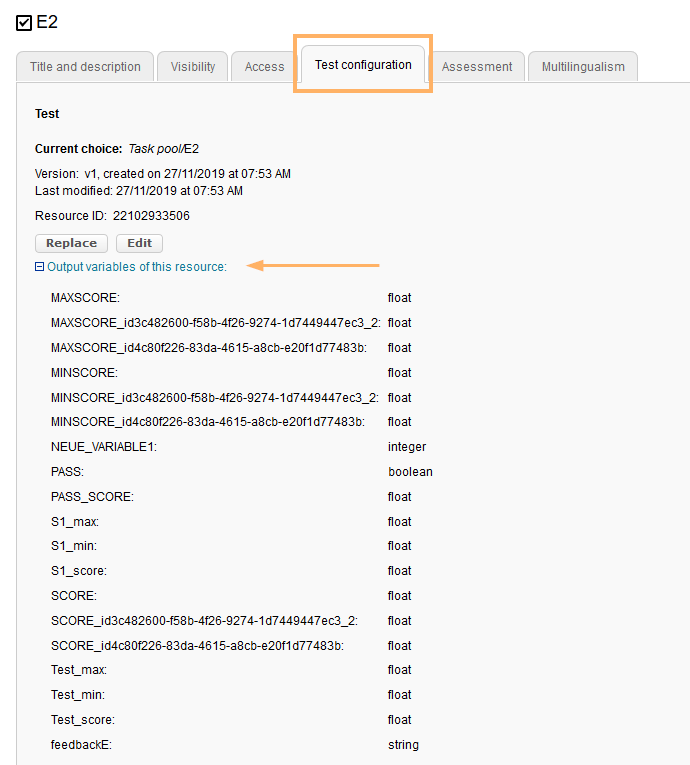Click the NEUE_VARIABLE1 variable name
This screenshot has width=690, height=765.
(104, 447)
